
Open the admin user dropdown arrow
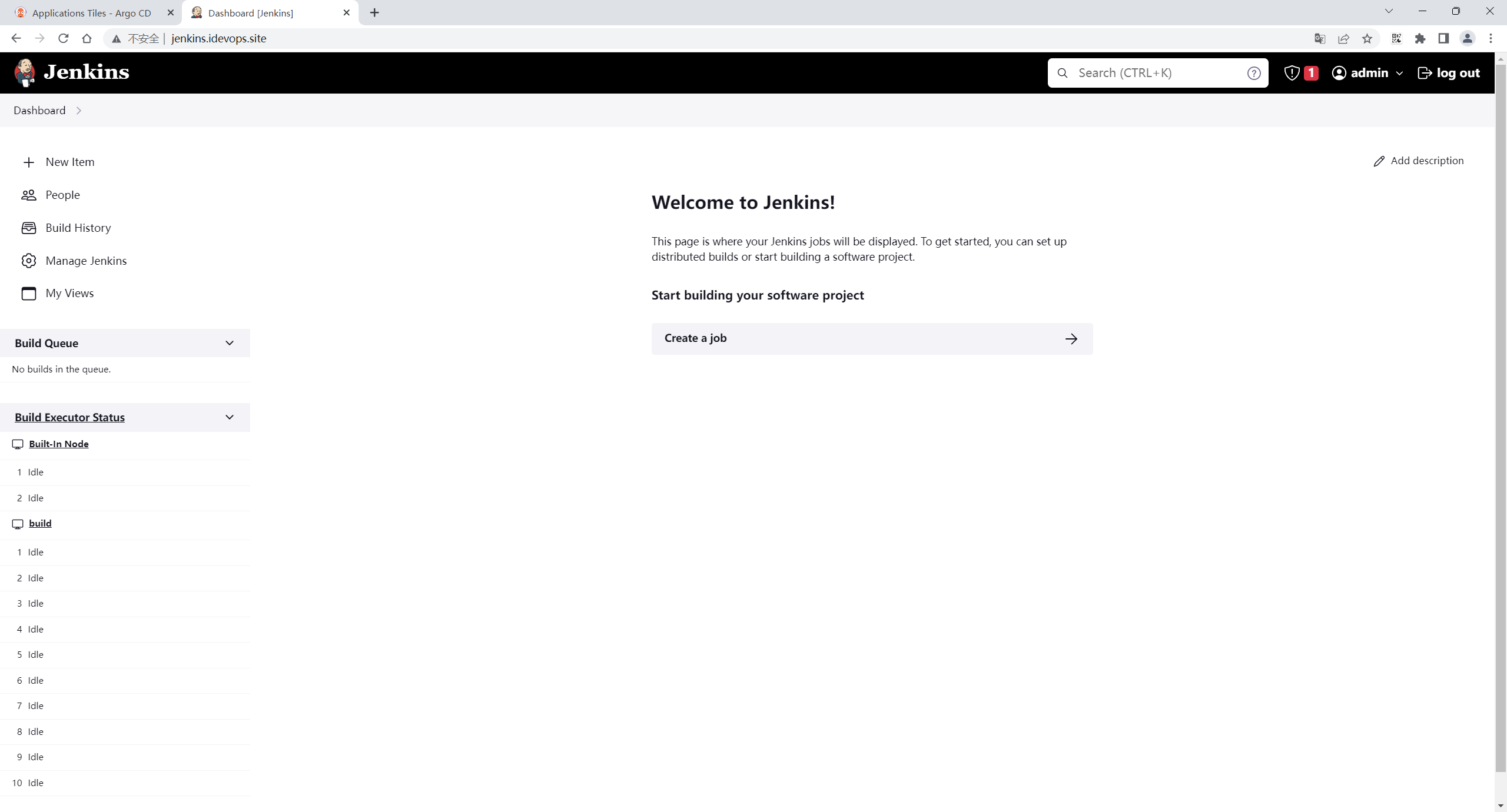click(1399, 74)
